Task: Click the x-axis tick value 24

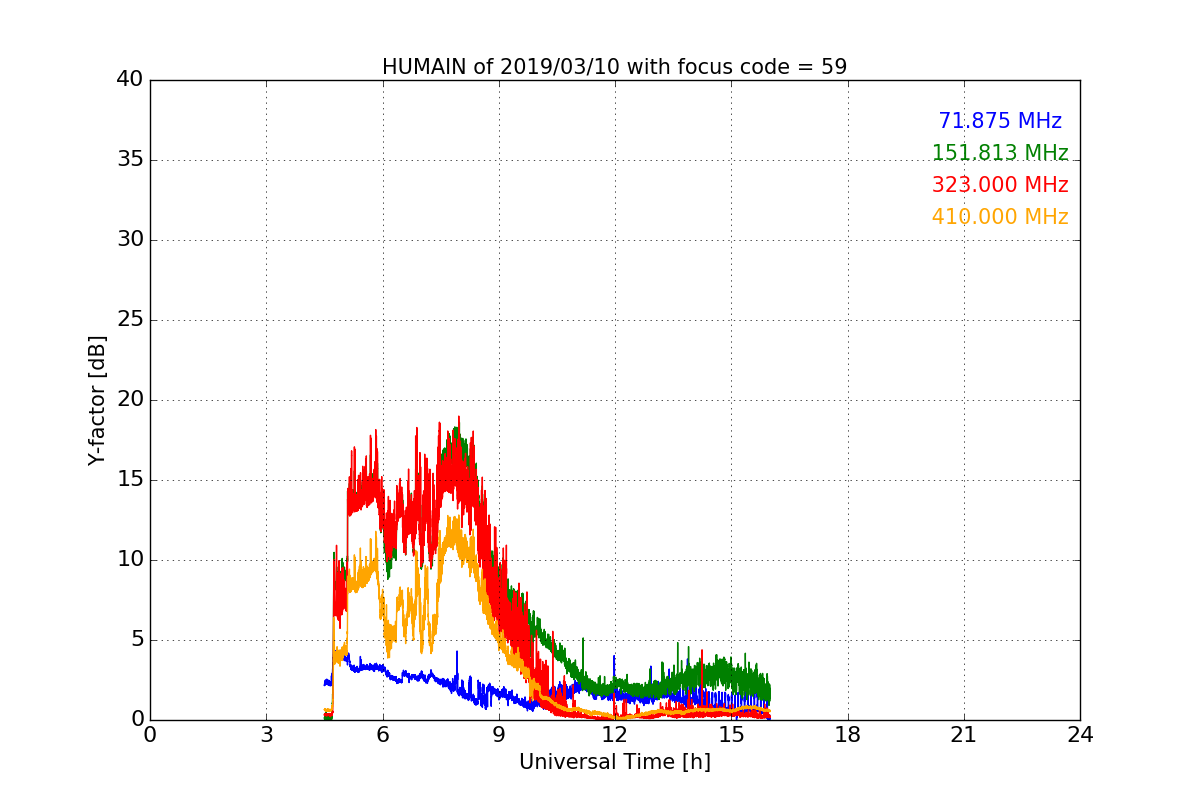Action: (1080, 735)
